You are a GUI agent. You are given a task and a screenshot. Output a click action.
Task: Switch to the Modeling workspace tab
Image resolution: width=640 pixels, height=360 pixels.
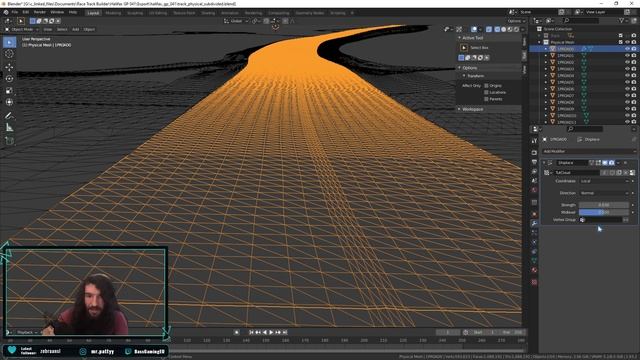point(113,13)
